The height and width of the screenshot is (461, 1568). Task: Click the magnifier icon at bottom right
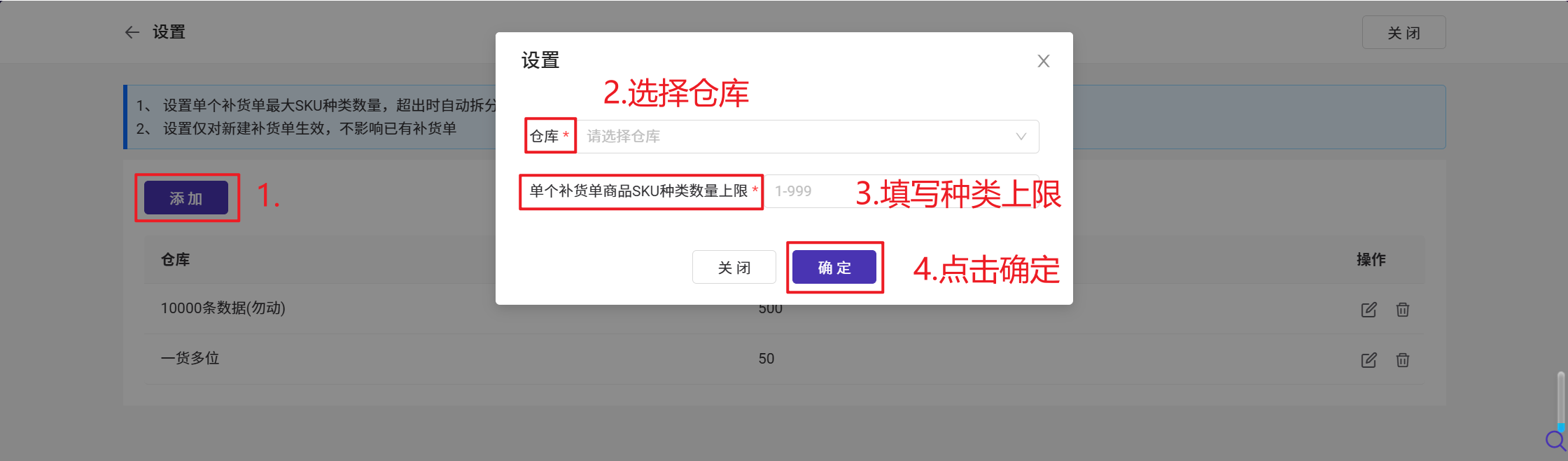(1555, 441)
